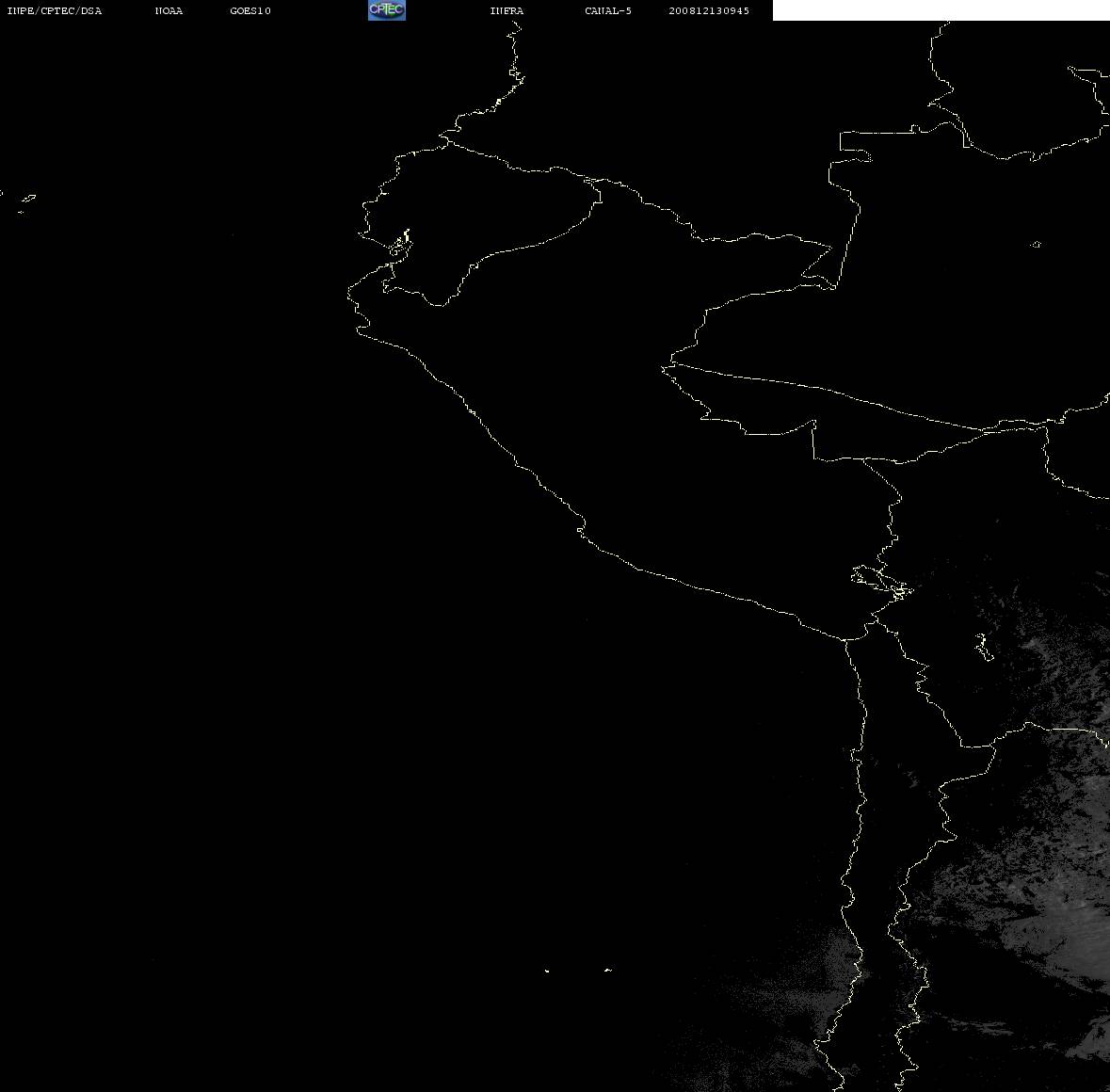Click the right small island dot in the southern Pacific
1110x1092 pixels.
coord(608,970)
